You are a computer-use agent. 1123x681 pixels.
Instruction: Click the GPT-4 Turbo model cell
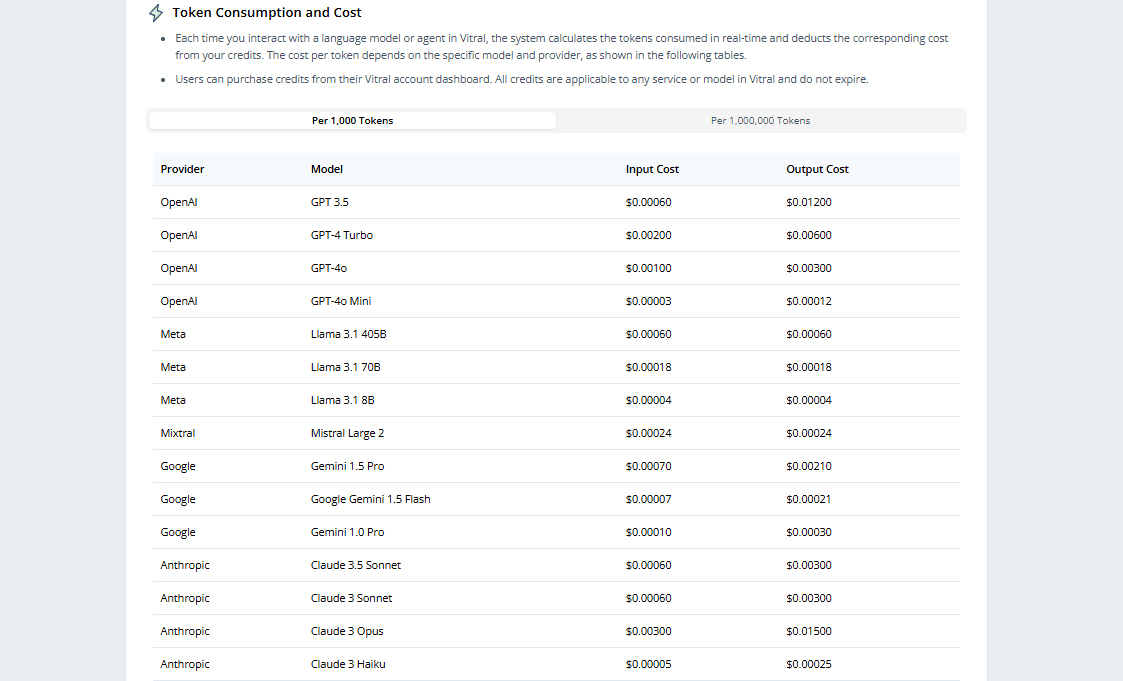pyautogui.click(x=342, y=235)
